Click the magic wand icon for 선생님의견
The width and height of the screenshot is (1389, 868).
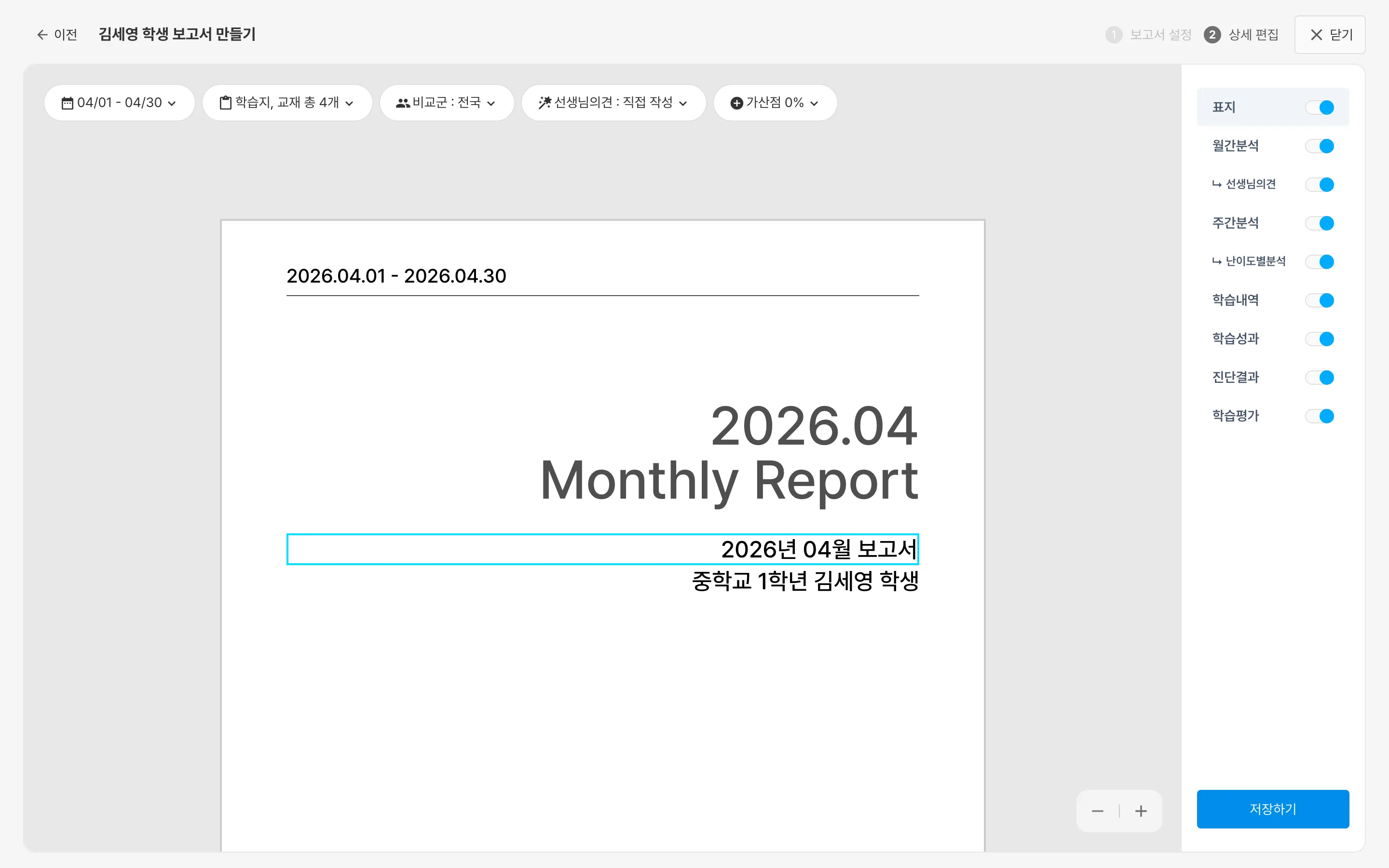click(545, 103)
